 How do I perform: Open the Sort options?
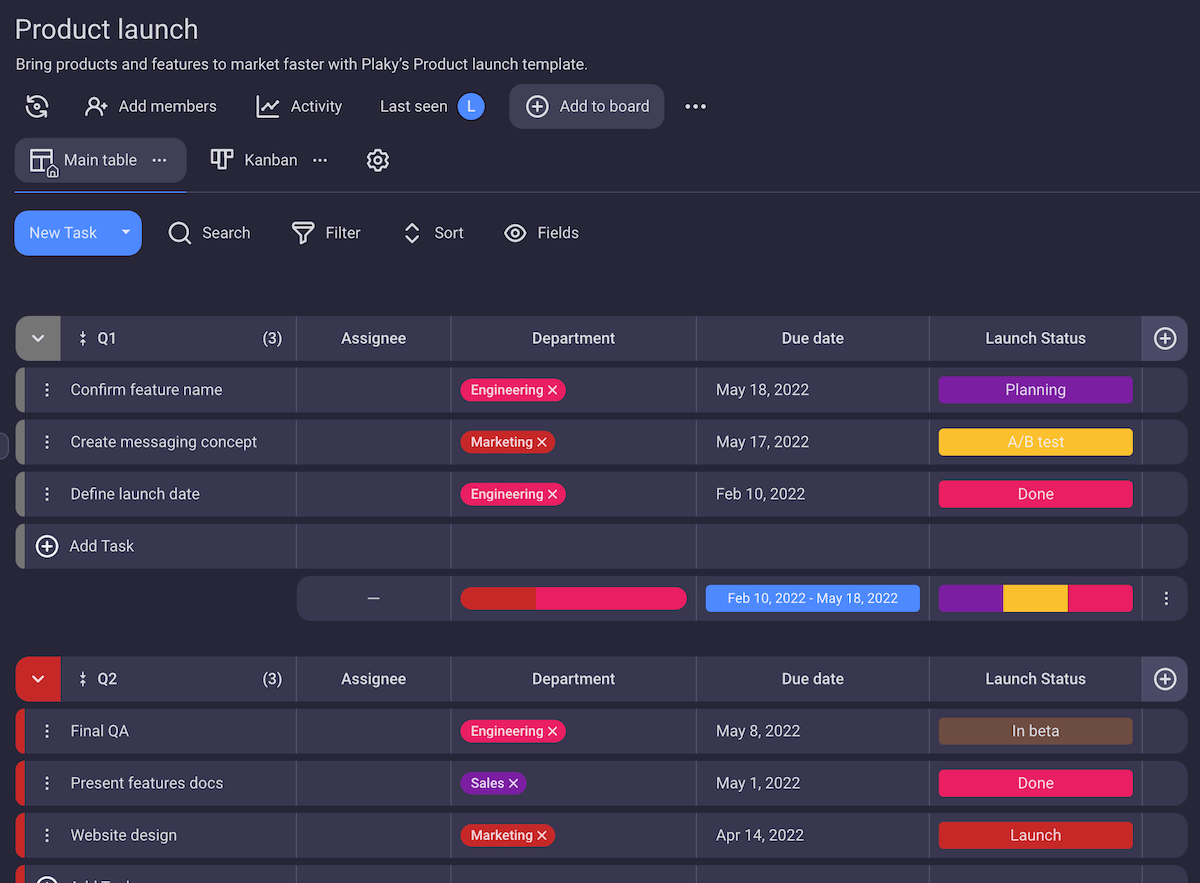433,233
